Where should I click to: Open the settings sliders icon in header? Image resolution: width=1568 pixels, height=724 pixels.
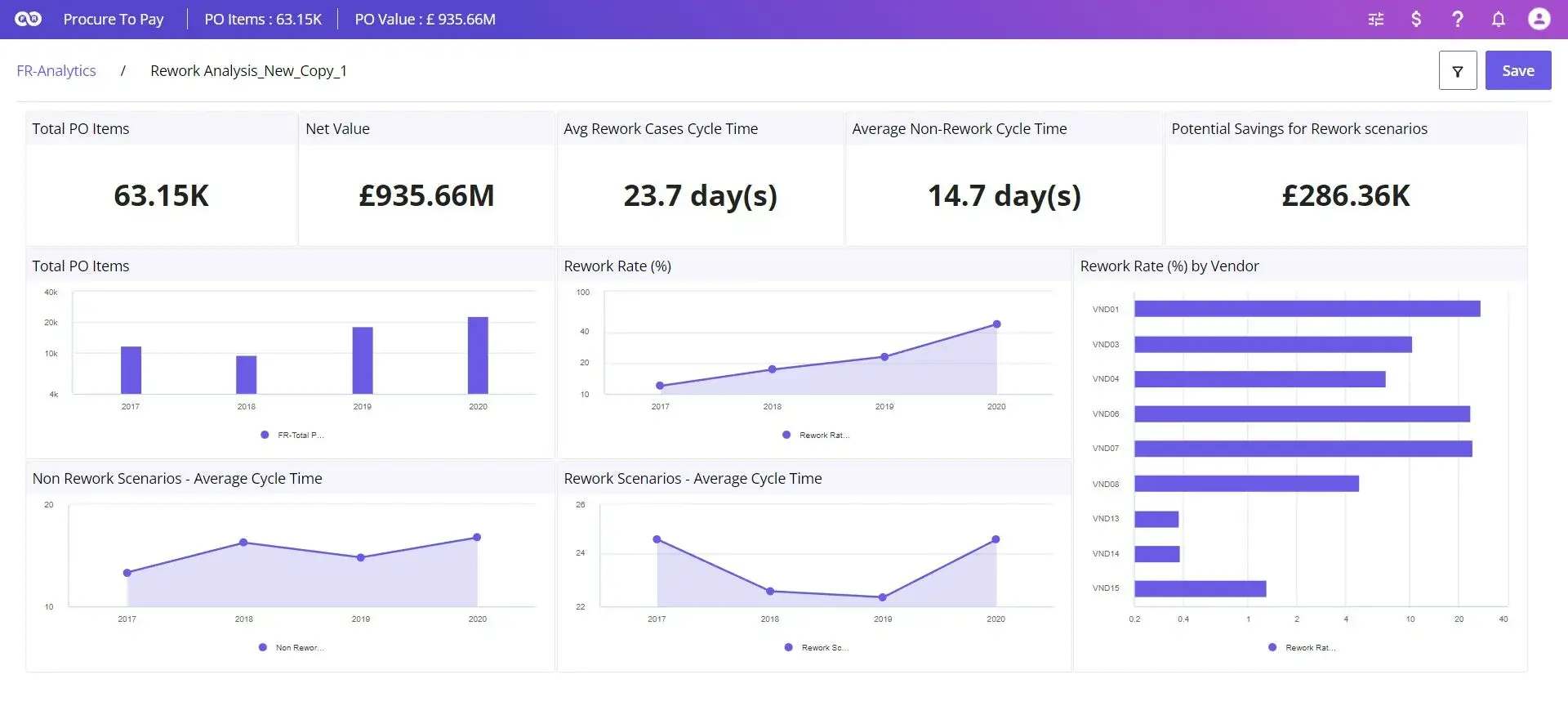pyautogui.click(x=1376, y=19)
